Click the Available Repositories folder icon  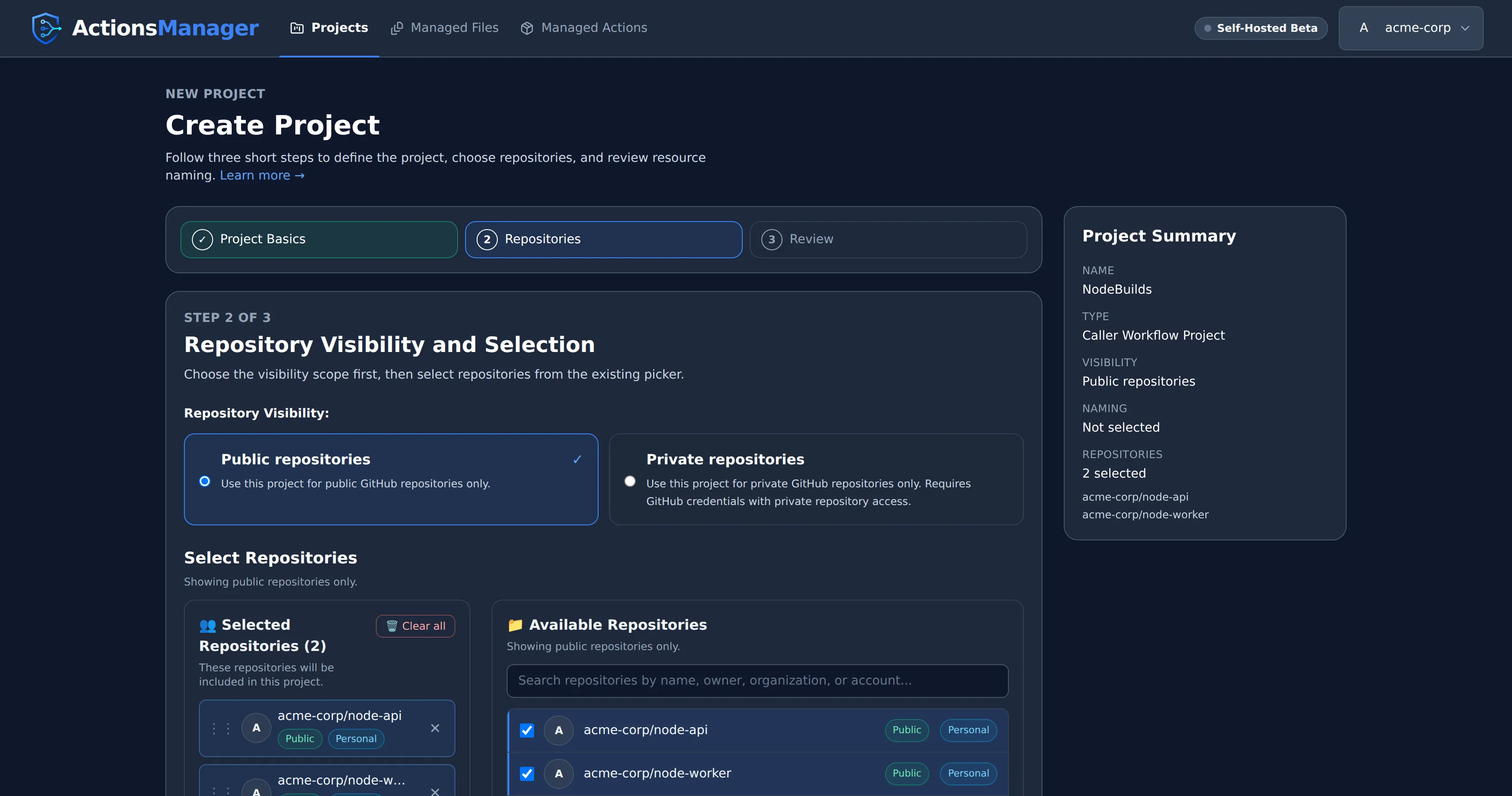tap(515, 624)
